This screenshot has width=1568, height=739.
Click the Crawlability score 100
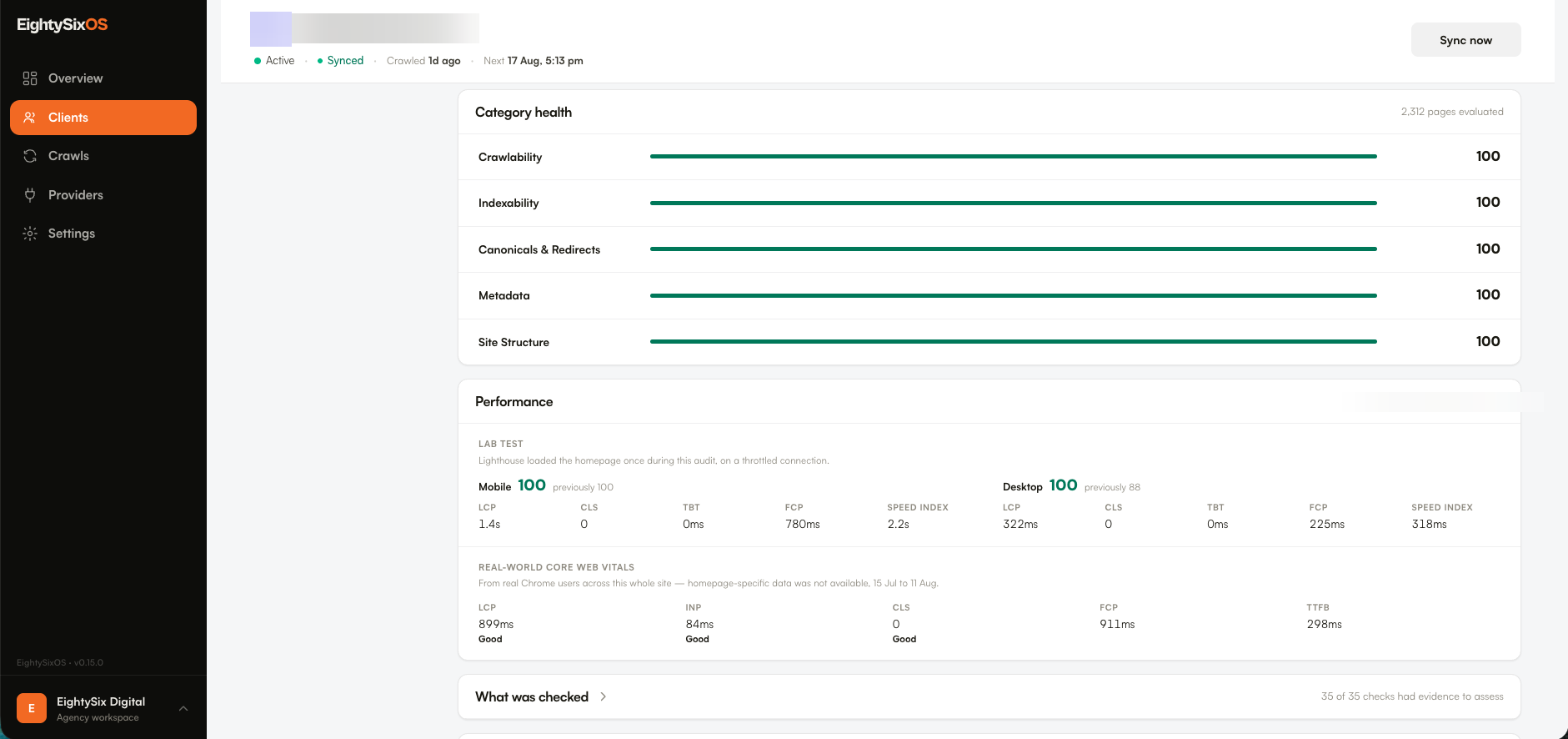tap(1488, 156)
